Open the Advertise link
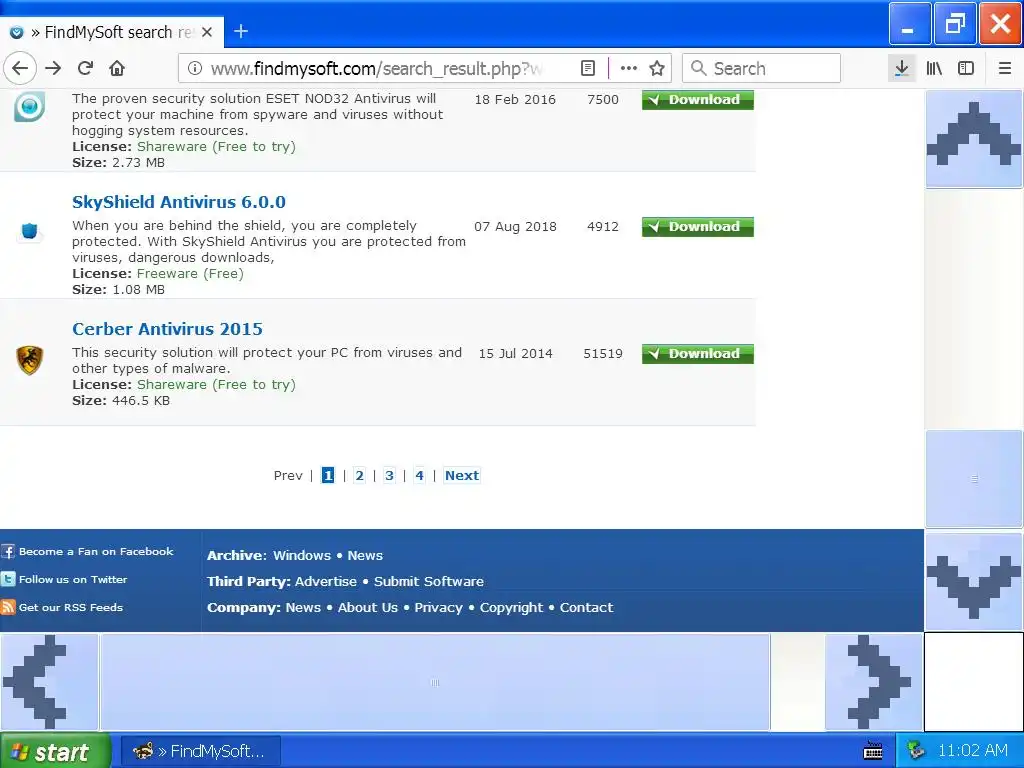The height and width of the screenshot is (768, 1024). pos(326,581)
